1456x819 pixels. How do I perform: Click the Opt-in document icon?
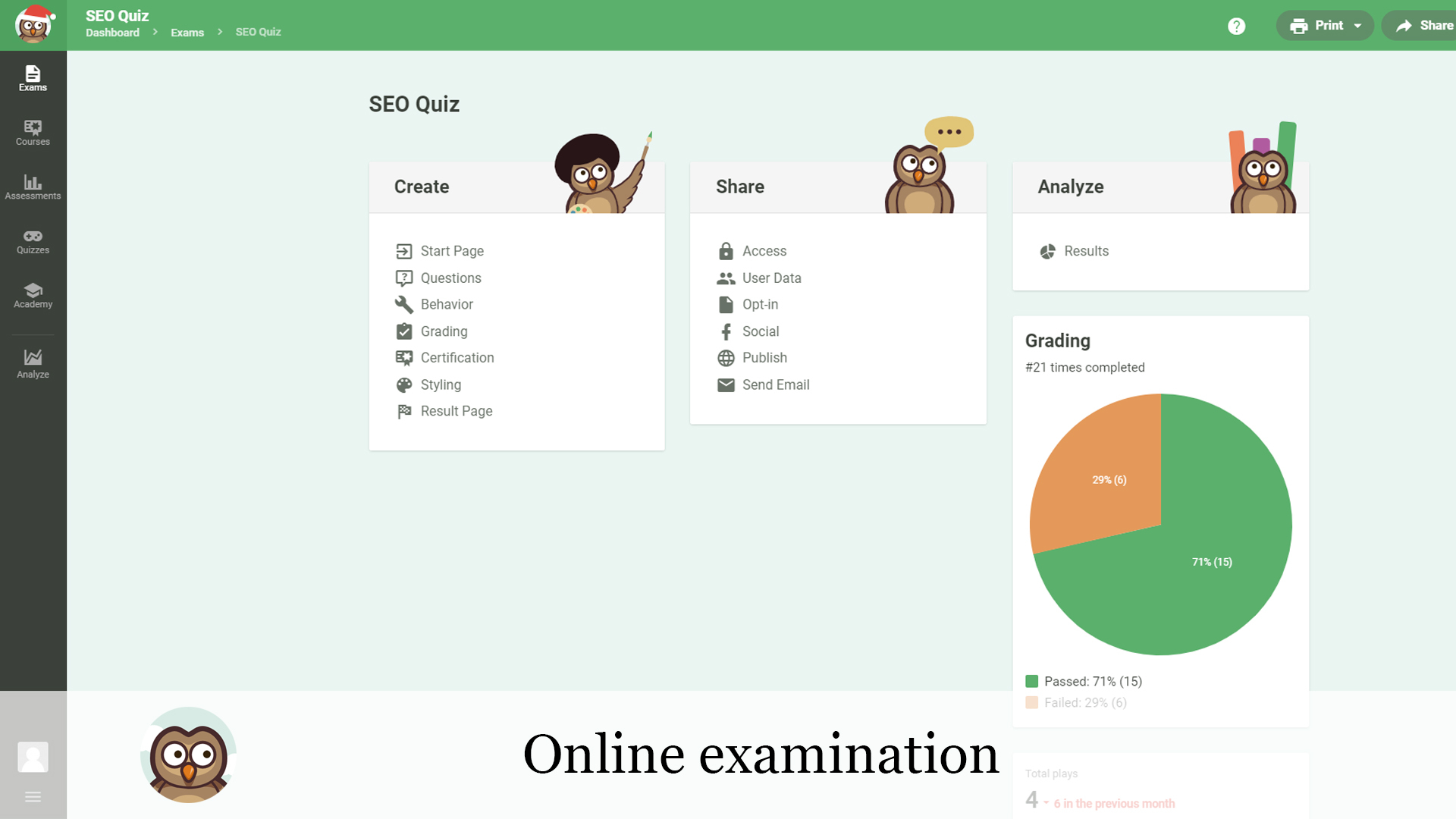pos(726,305)
